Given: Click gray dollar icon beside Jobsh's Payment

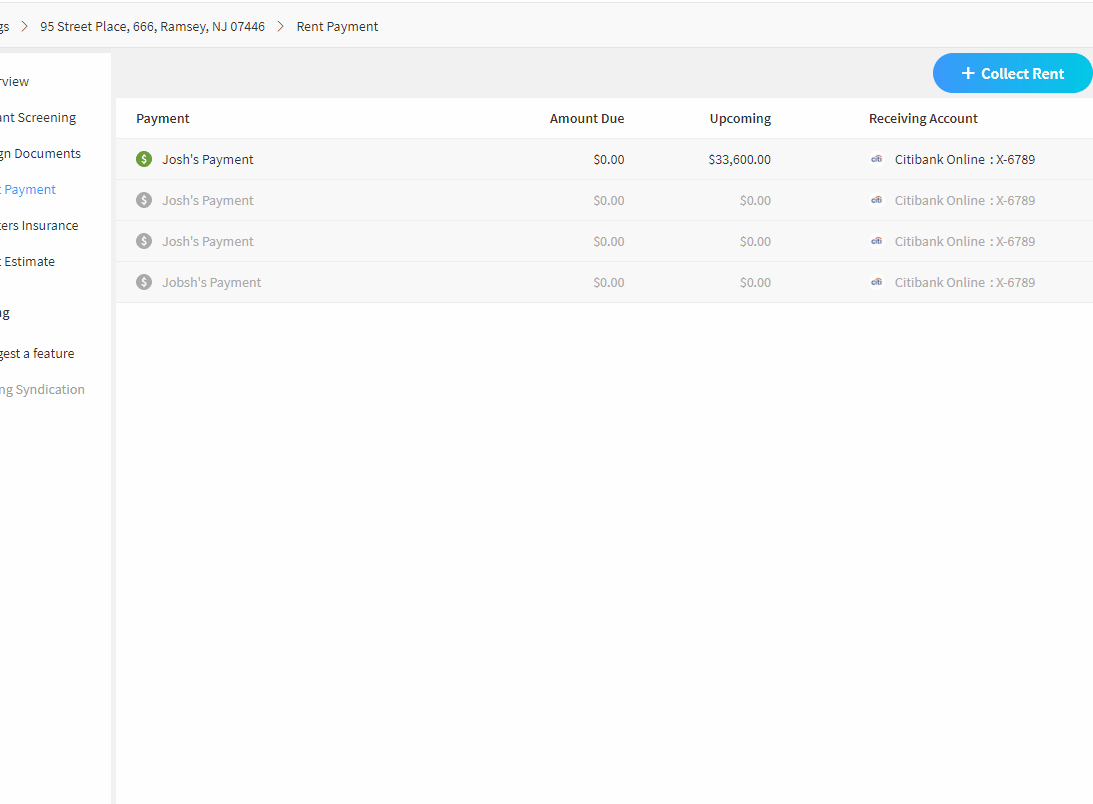Looking at the screenshot, I should coord(144,282).
